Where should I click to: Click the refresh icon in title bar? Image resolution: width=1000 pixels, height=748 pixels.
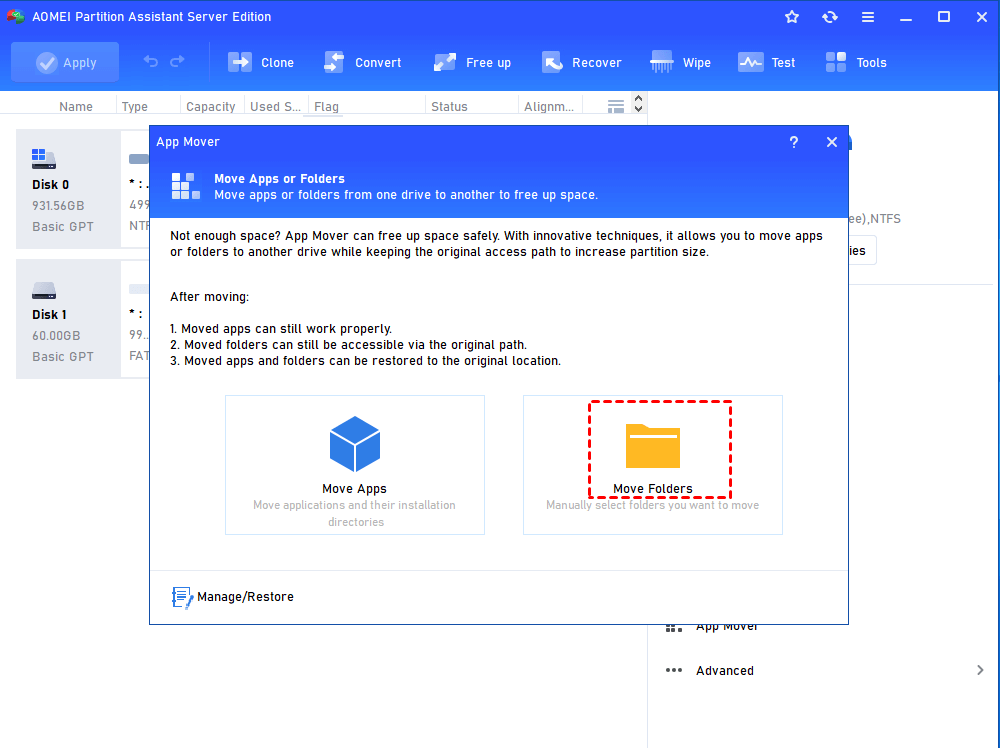click(x=830, y=17)
